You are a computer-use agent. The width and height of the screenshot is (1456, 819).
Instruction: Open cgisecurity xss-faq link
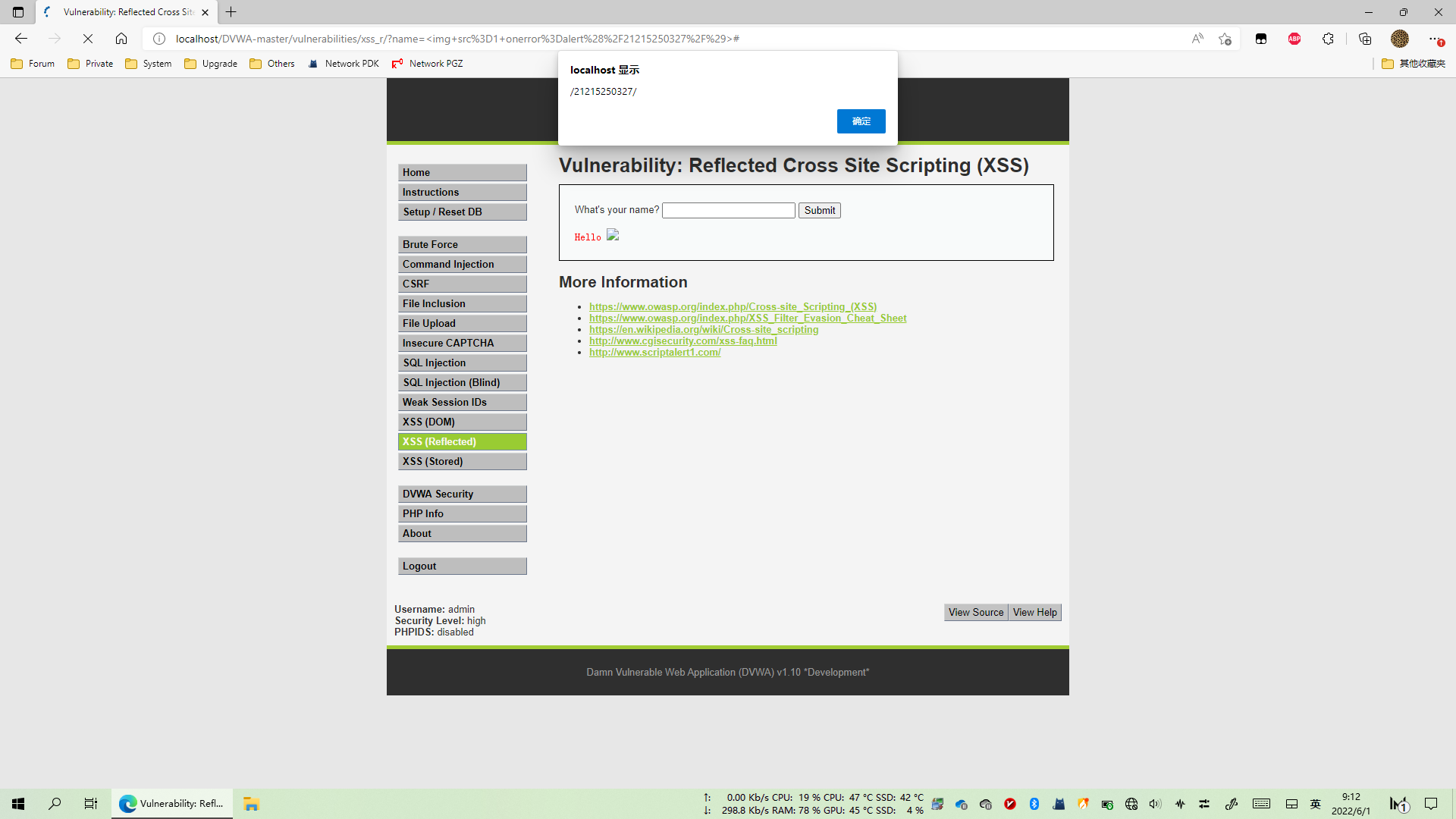click(683, 341)
